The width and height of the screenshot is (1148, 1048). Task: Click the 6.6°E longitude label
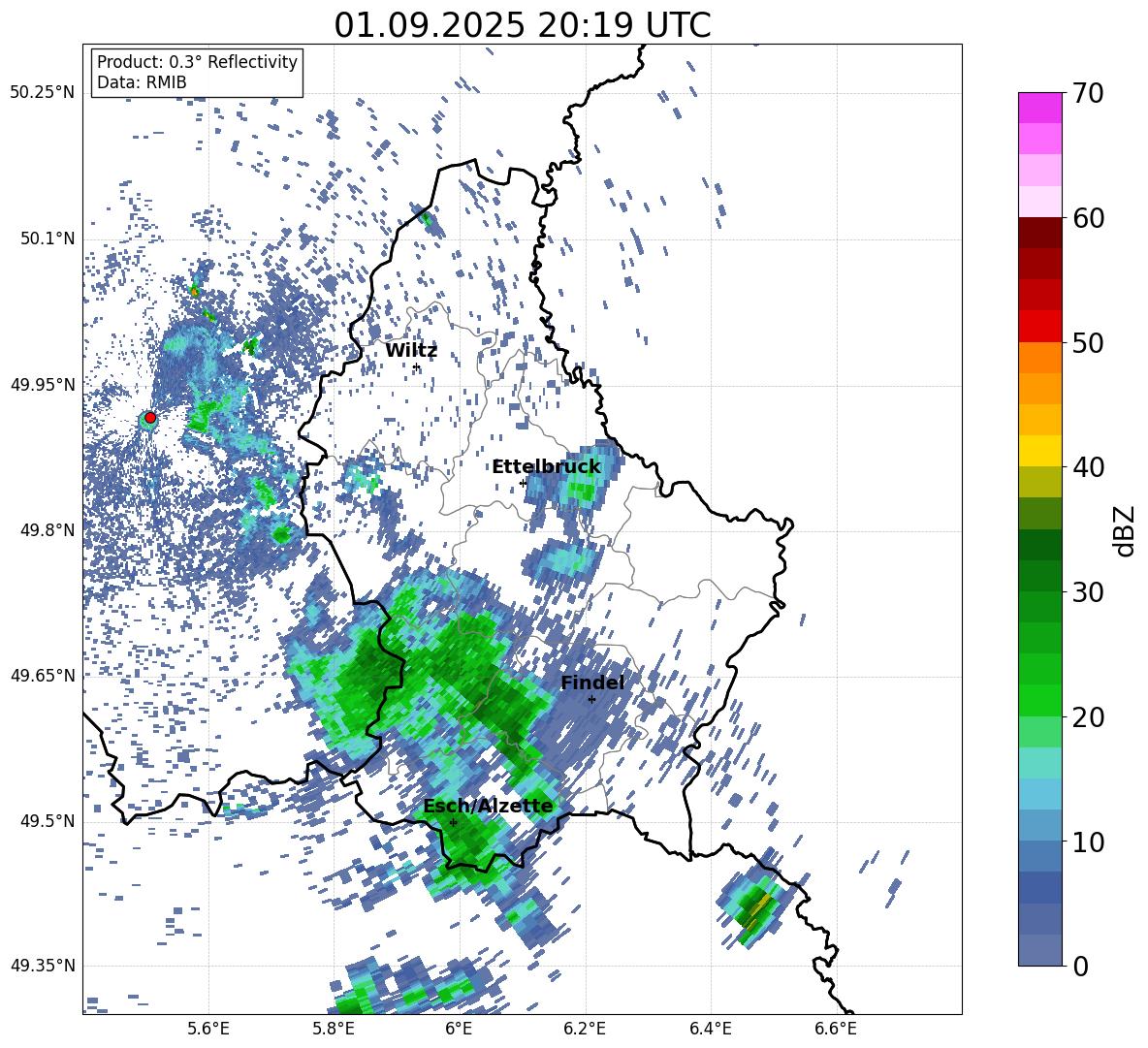(x=836, y=1029)
